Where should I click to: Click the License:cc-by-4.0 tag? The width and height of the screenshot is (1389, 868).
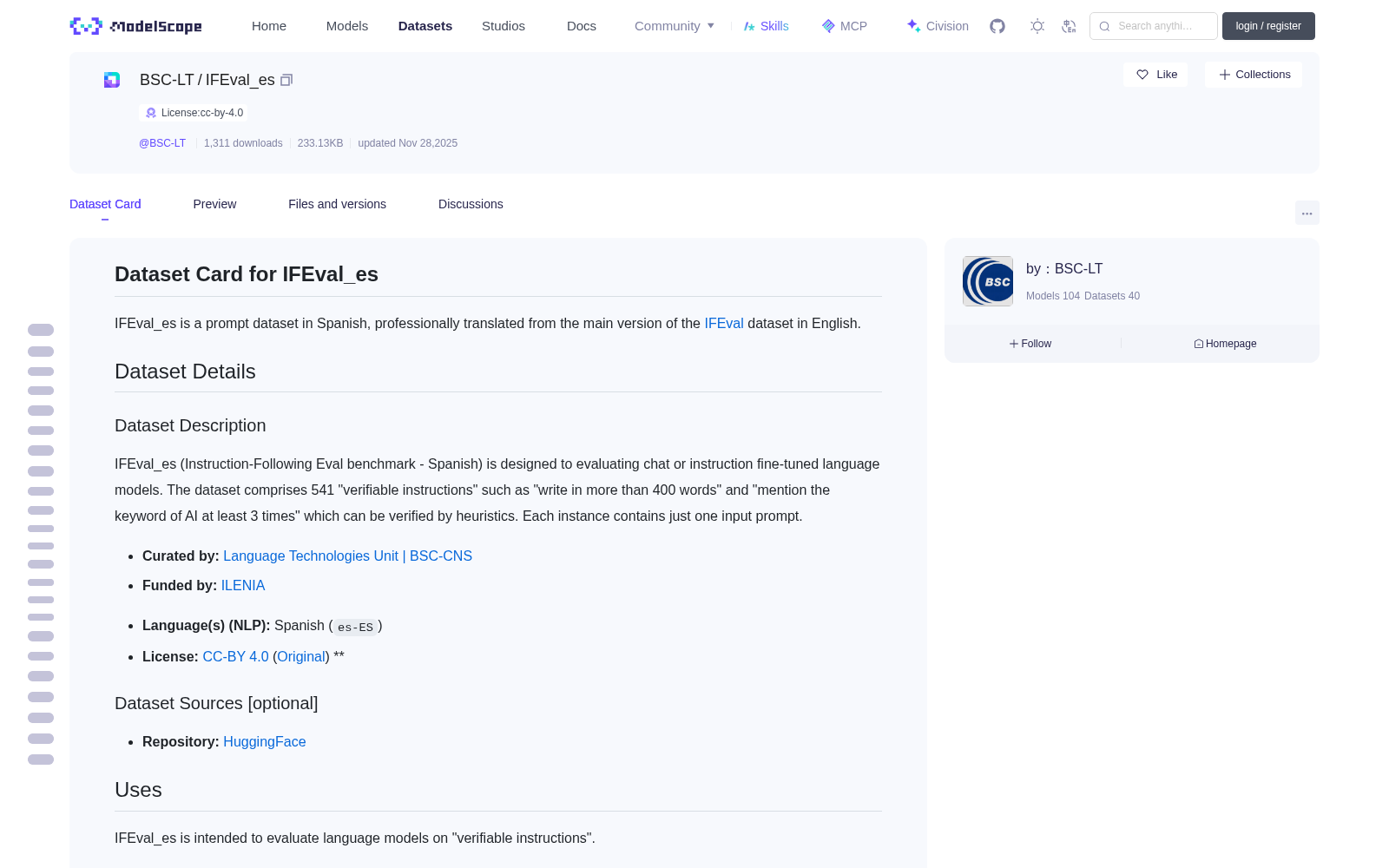click(x=194, y=113)
